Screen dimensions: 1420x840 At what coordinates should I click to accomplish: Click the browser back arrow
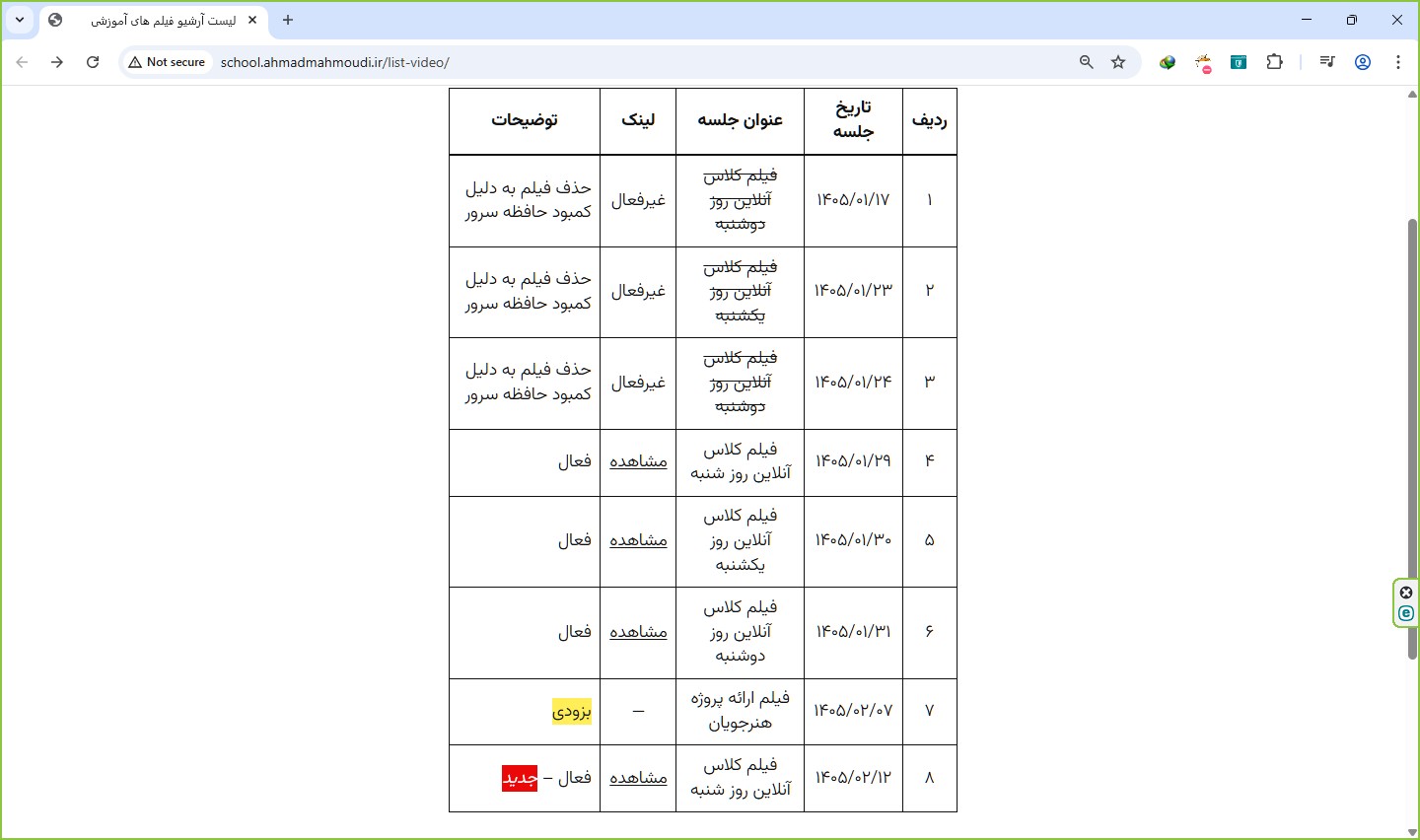coord(22,62)
